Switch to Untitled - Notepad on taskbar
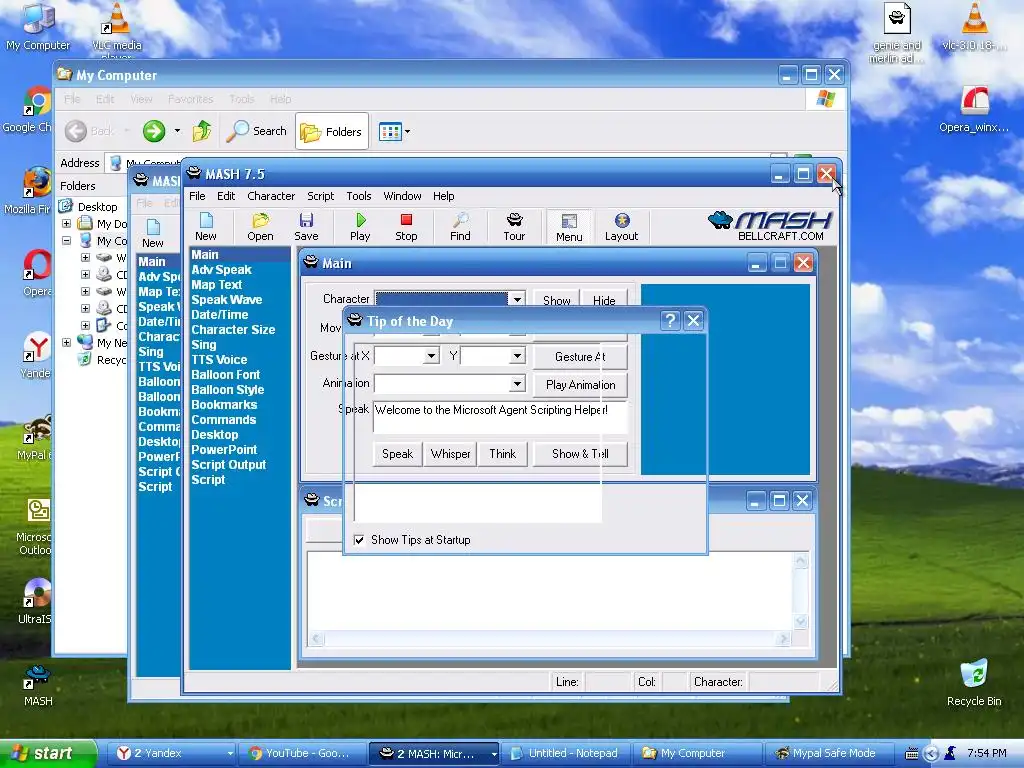 pyautogui.click(x=566, y=753)
